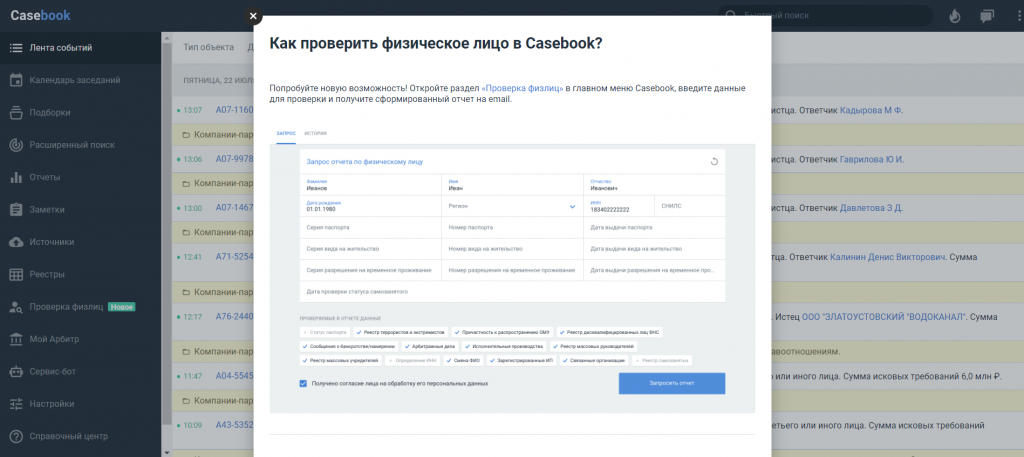Screen dimensions: 1024x457
Task: Open defendant link Гаврилова Ю И.
Action: 872,159
